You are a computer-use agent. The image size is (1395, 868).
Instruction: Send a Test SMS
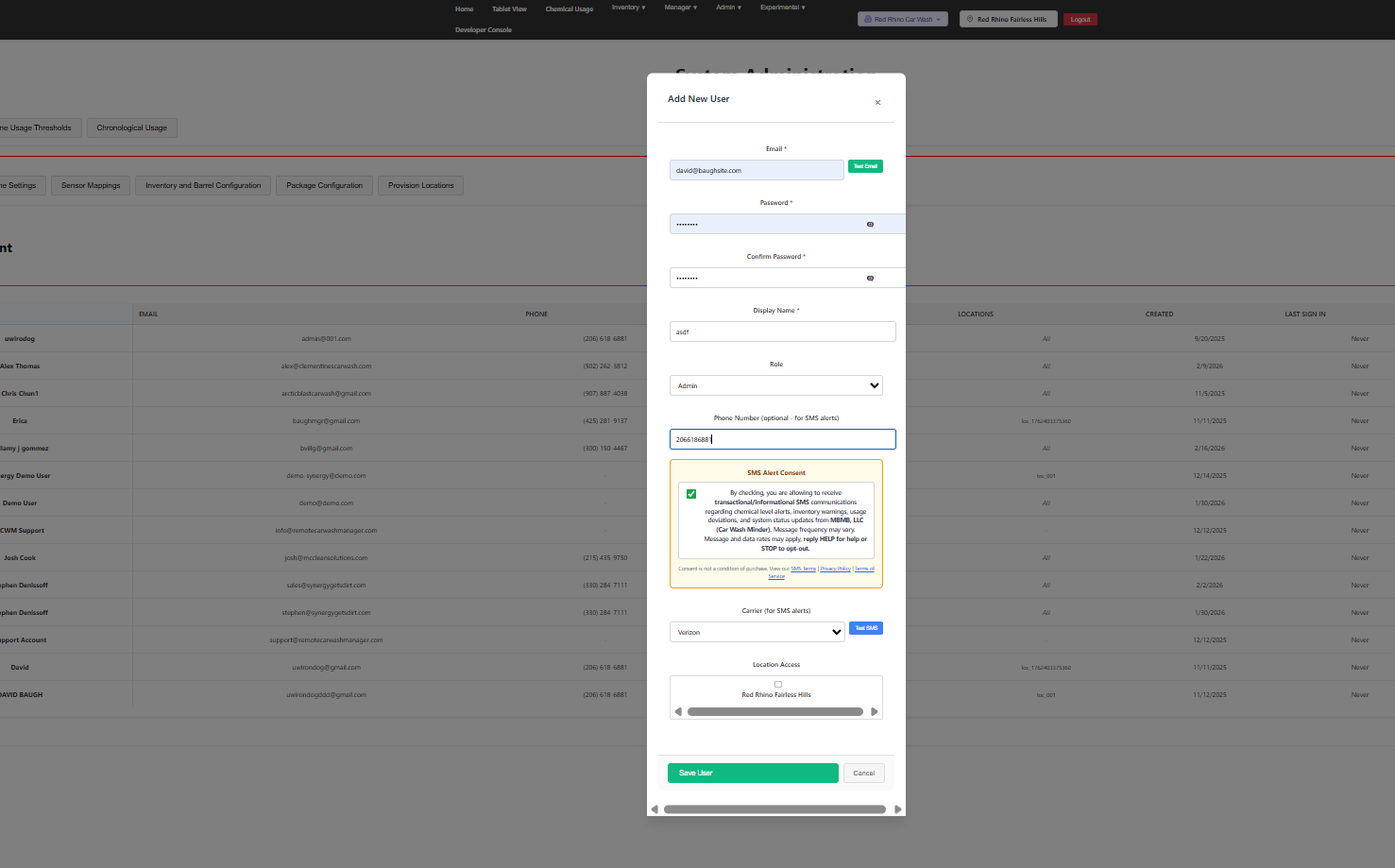point(865,627)
